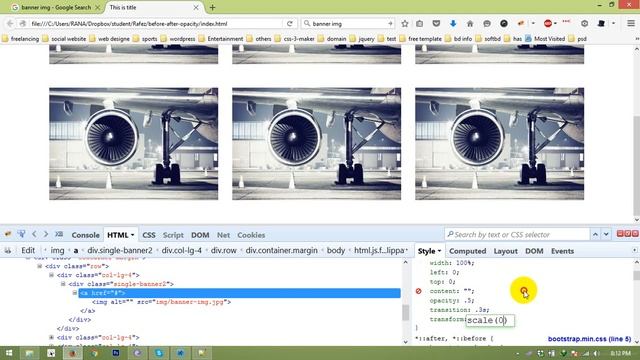The width and height of the screenshot is (640, 360).
Task: Switch to the Console panel
Action: [x=85, y=235]
